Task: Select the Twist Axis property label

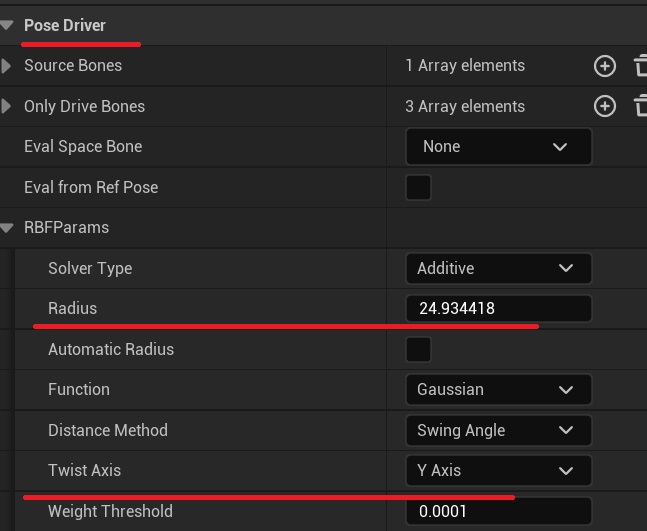Action: (x=84, y=470)
